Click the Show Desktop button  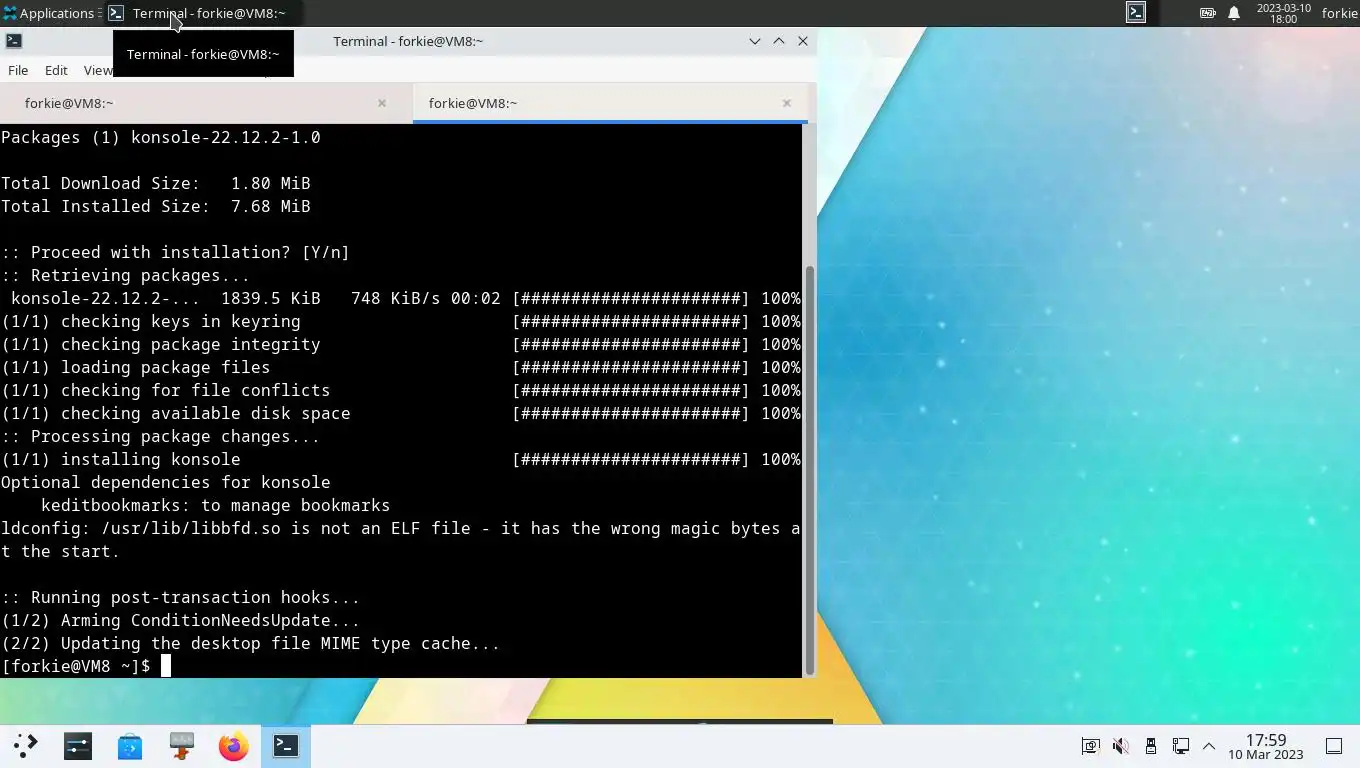(1334, 746)
